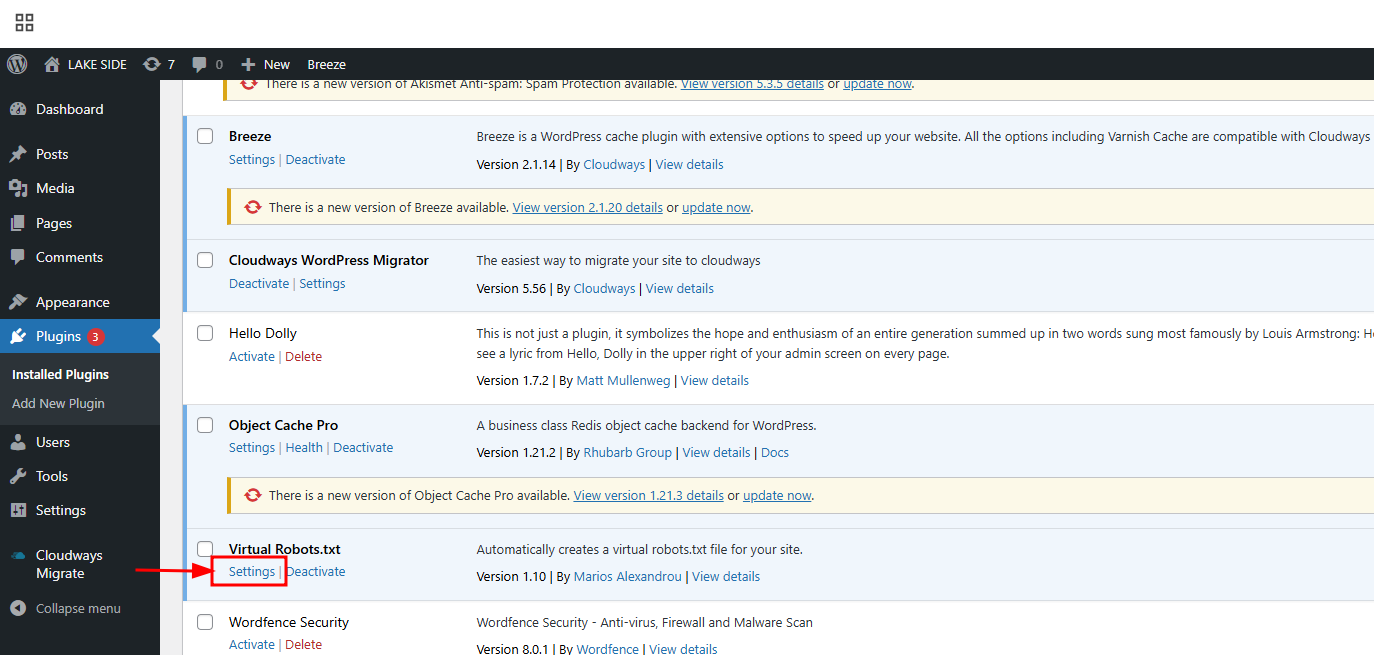
Task: Click the four-squares grid icon at top left
Action: (24, 23)
